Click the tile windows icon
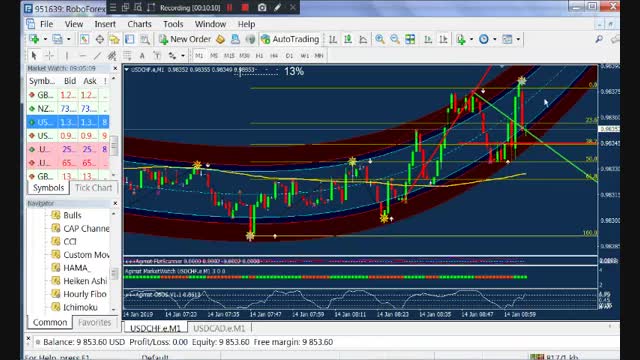The width and height of the screenshot is (640, 360). click(410, 39)
